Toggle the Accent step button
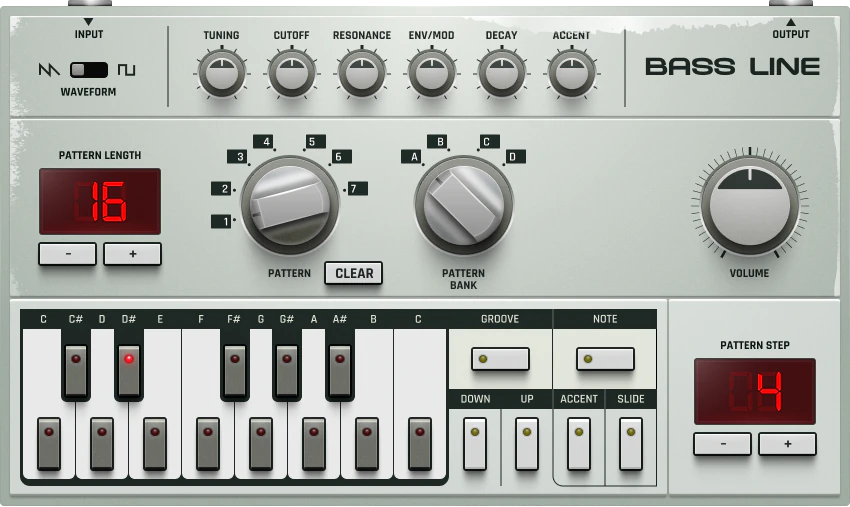 point(579,444)
